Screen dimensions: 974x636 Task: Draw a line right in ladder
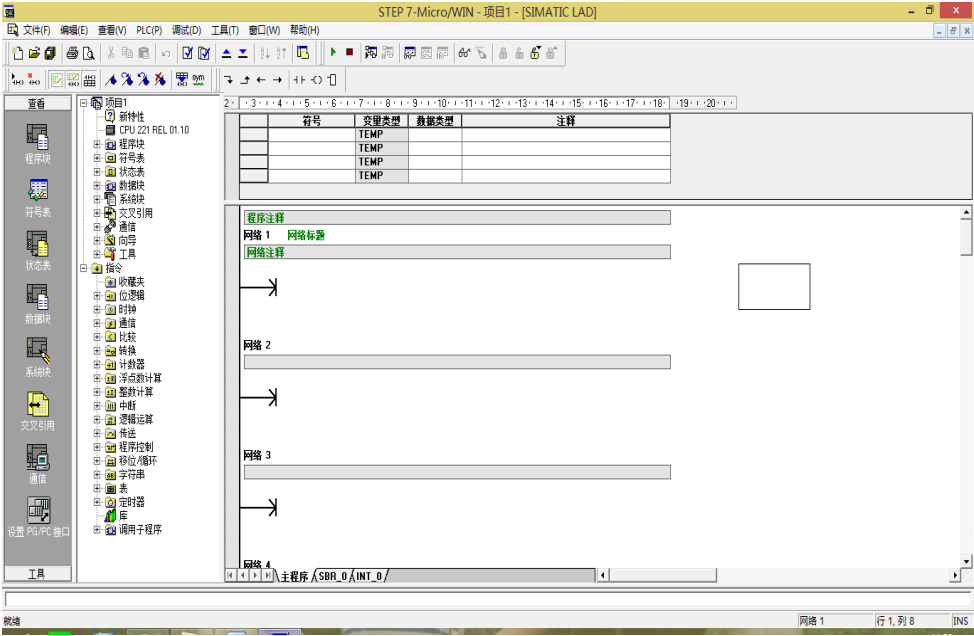pyautogui.click(x=277, y=80)
